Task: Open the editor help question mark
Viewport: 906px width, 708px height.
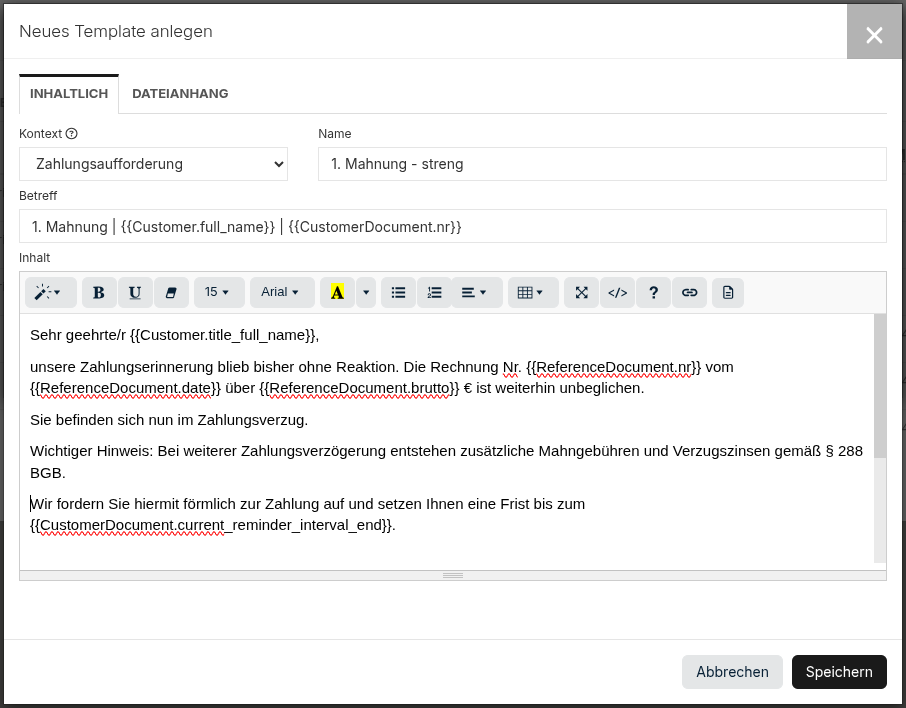Action: [654, 293]
